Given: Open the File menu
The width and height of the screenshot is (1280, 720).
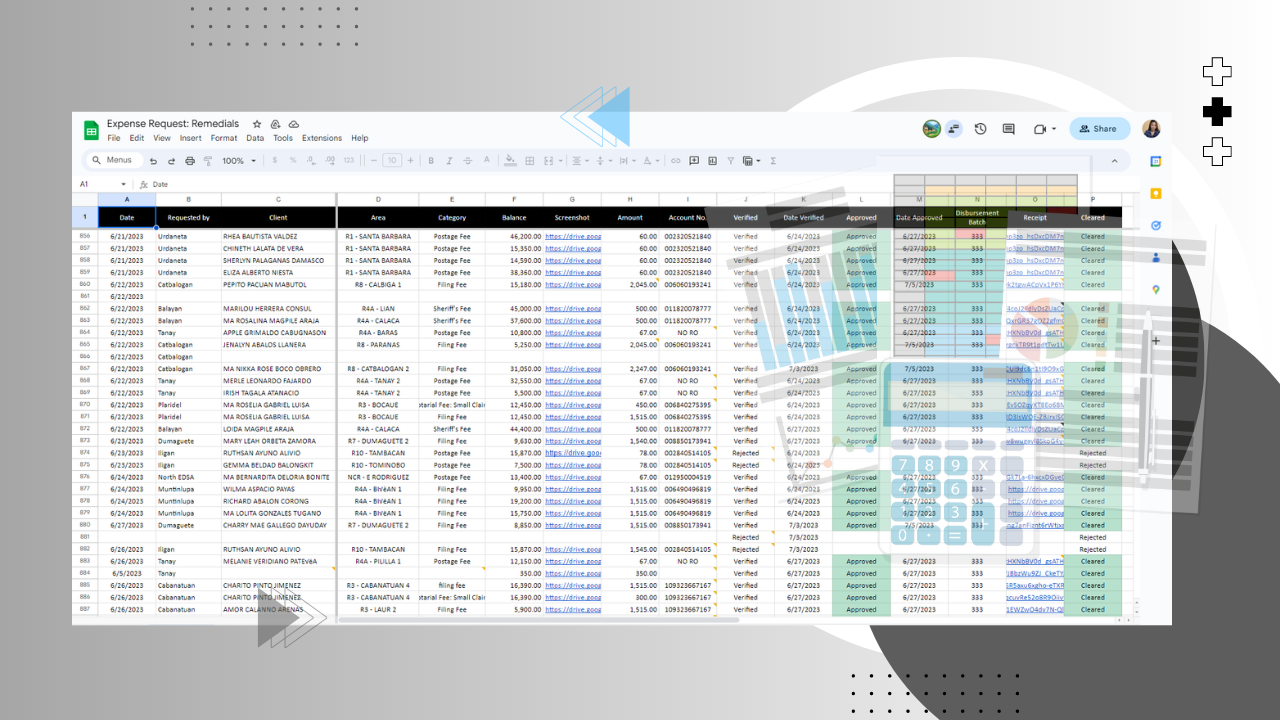Looking at the screenshot, I should coord(114,138).
